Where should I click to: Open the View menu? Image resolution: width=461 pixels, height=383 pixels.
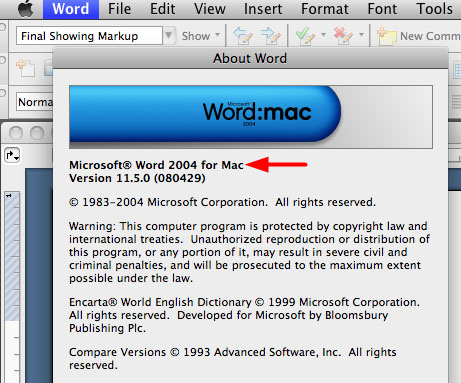coord(210,9)
